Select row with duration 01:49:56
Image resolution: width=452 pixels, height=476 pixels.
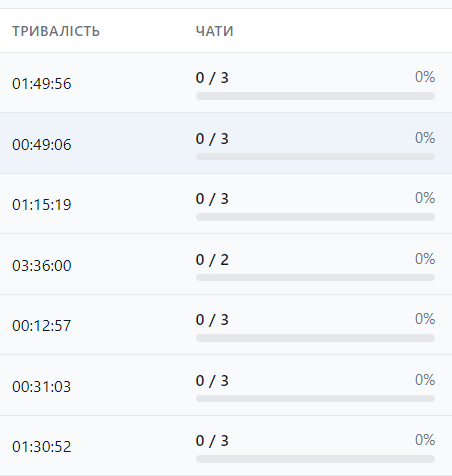pos(226,83)
